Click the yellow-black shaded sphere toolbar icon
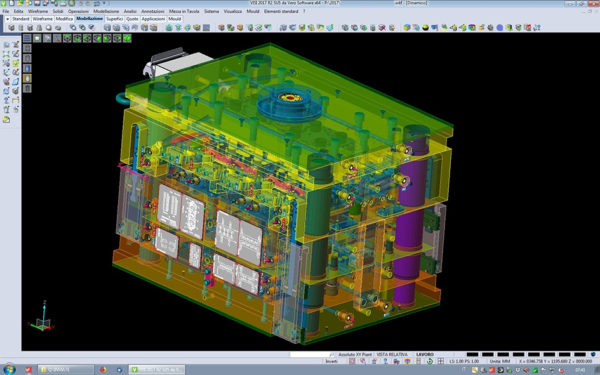Screen dimensions: 600x375 (x=425, y=28)
